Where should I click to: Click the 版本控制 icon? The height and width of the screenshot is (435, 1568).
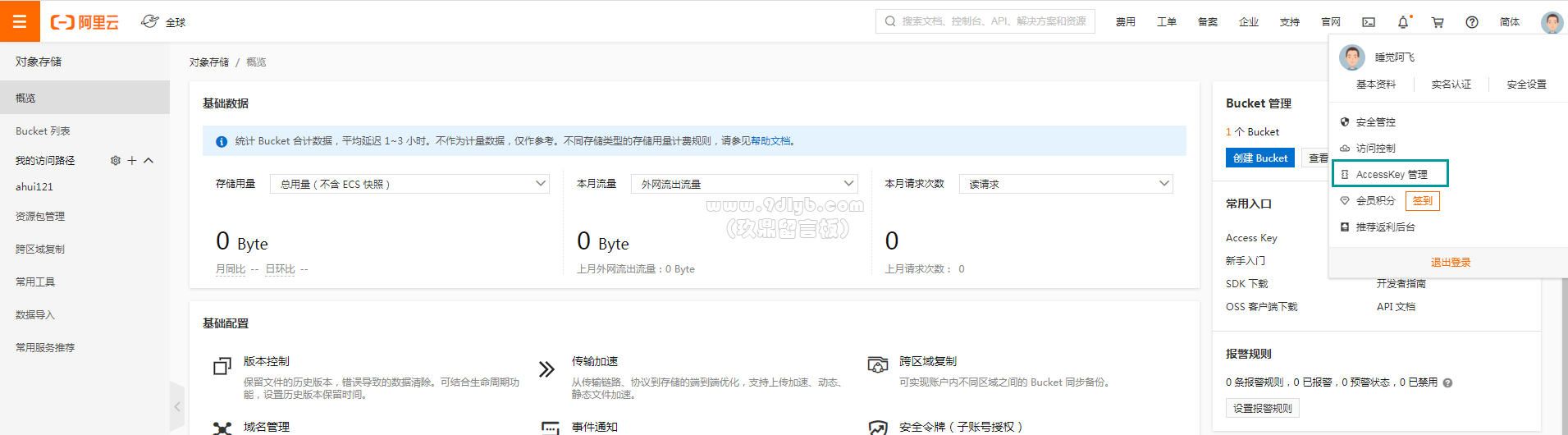(222, 367)
